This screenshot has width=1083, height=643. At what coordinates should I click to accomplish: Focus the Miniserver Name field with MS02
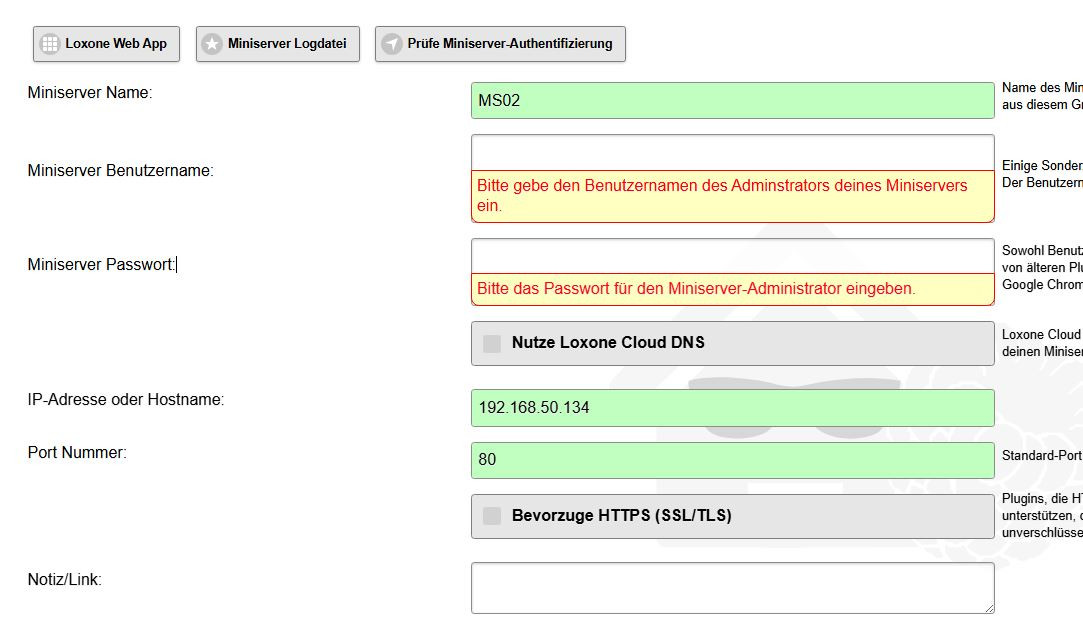[x=733, y=101]
